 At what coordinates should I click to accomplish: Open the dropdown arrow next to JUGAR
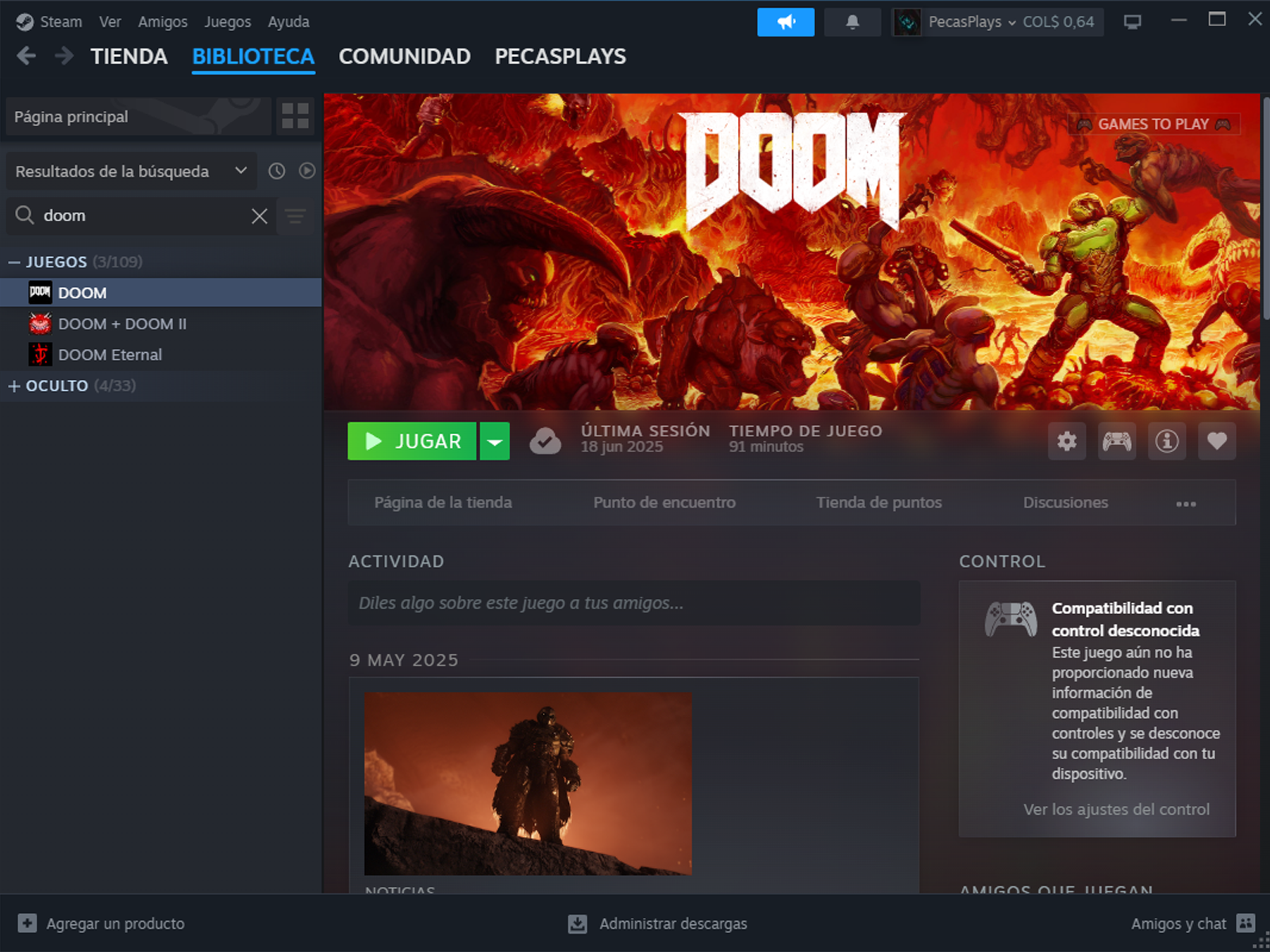495,441
